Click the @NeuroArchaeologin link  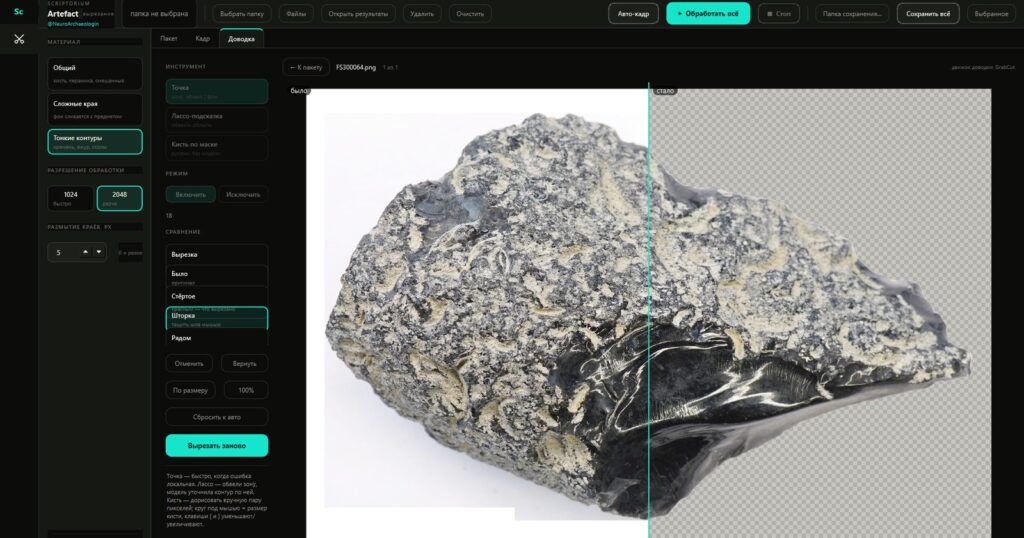click(x=73, y=24)
